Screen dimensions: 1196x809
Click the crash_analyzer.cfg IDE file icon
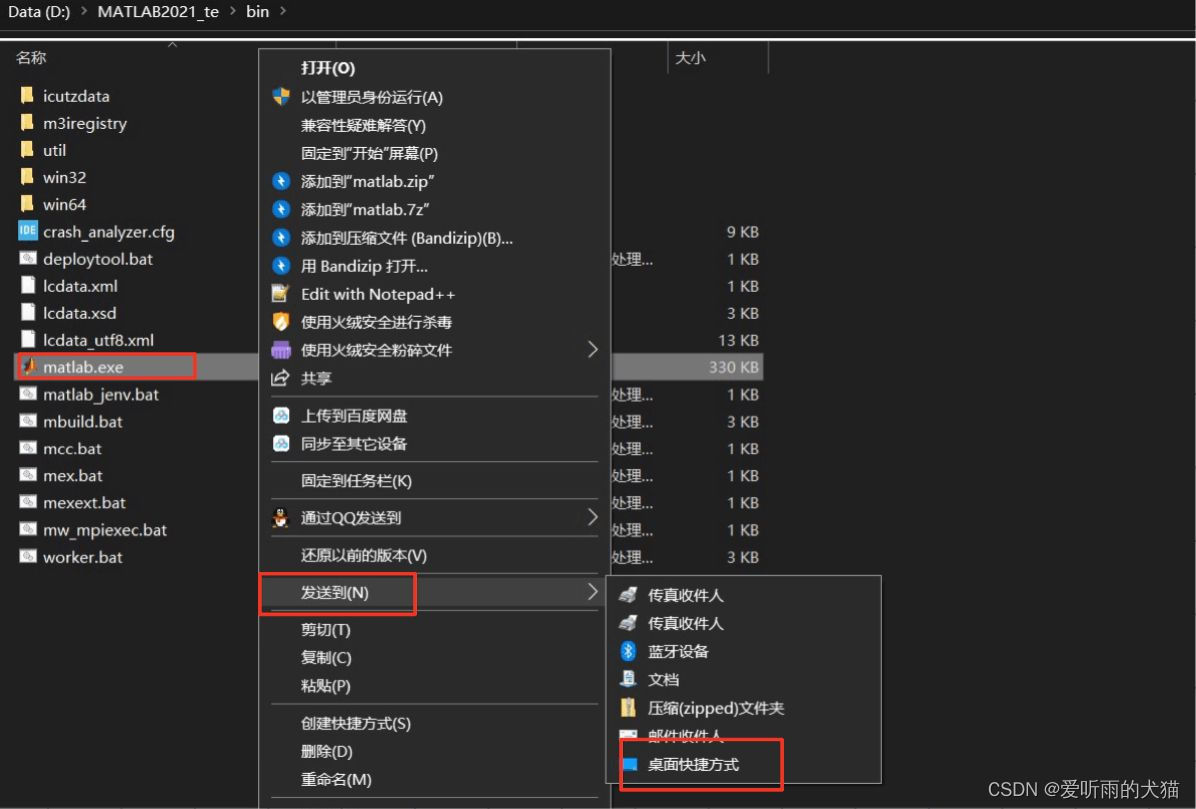27,231
